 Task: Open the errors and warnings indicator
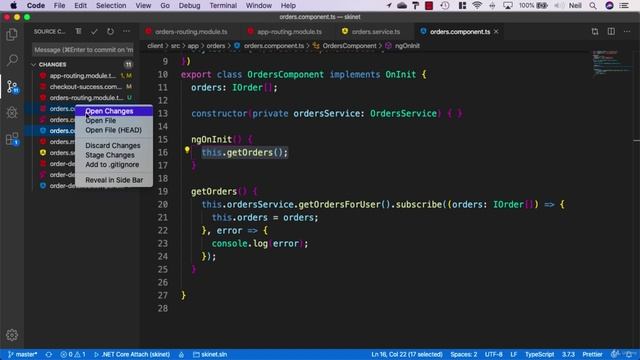click(x=73, y=354)
